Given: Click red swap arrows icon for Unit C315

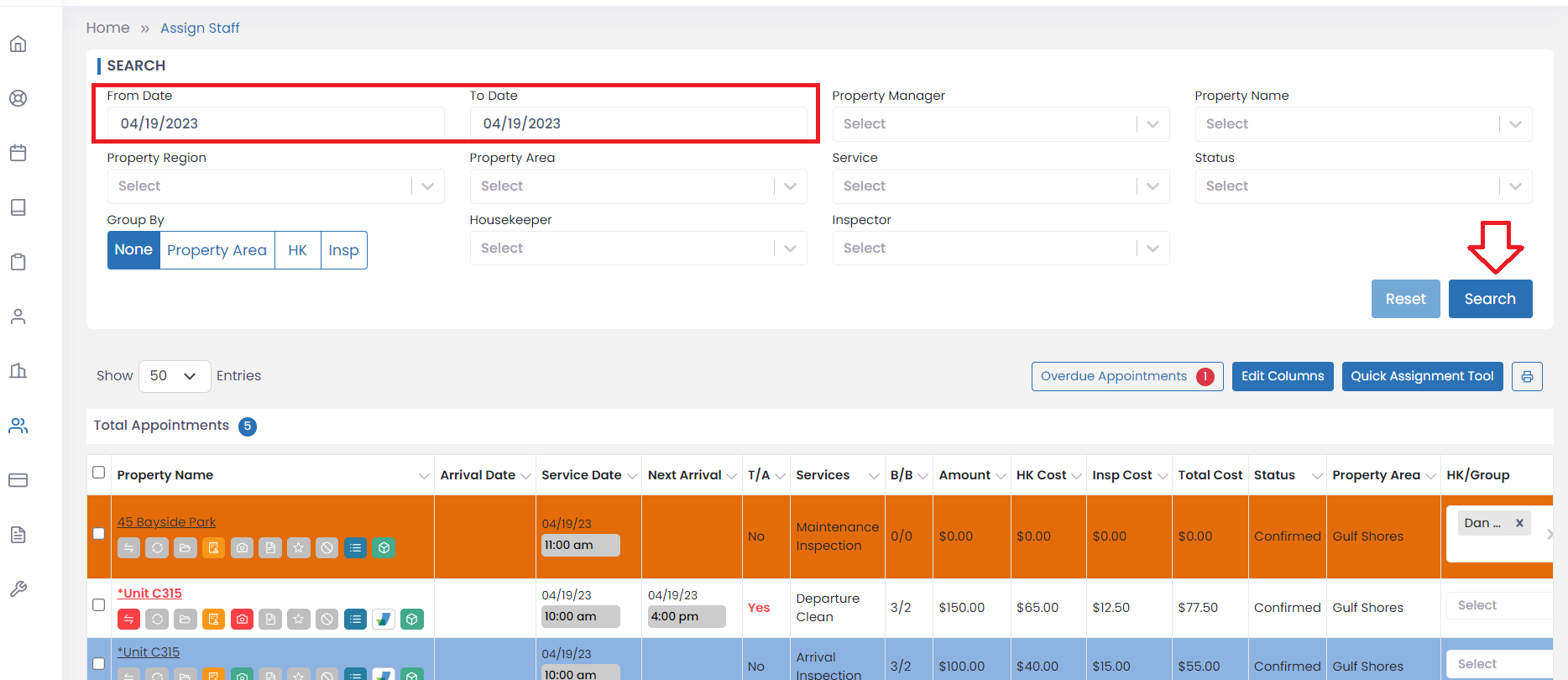Looking at the screenshot, I should pyautogui.click(x=128, y=620).
